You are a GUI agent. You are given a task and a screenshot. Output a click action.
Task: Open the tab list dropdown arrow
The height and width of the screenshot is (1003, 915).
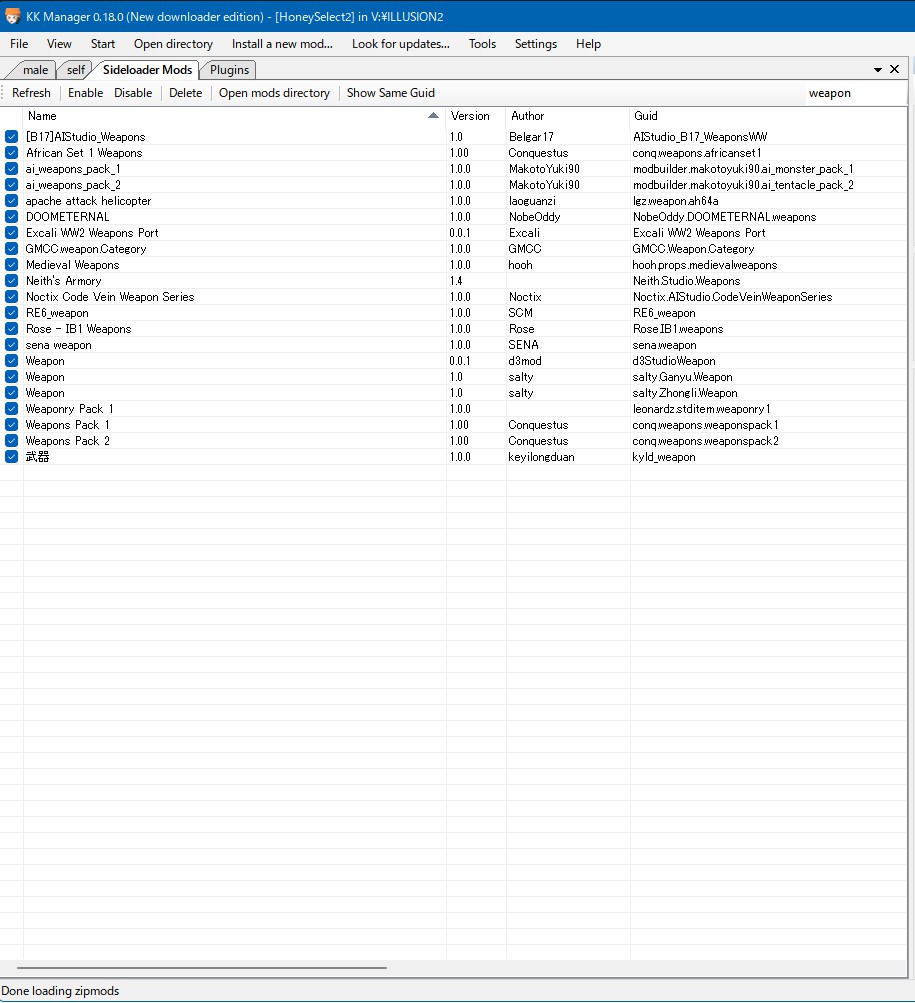click(x=878, y=70)
